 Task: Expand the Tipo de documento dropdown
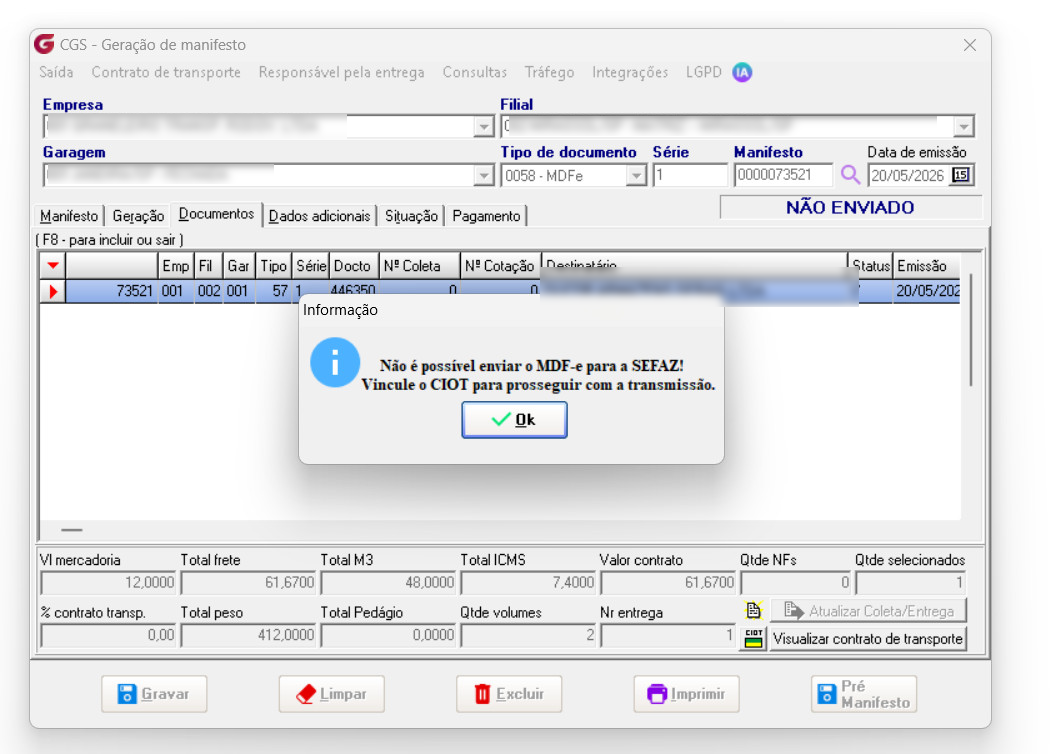click(x=635, y=176)
